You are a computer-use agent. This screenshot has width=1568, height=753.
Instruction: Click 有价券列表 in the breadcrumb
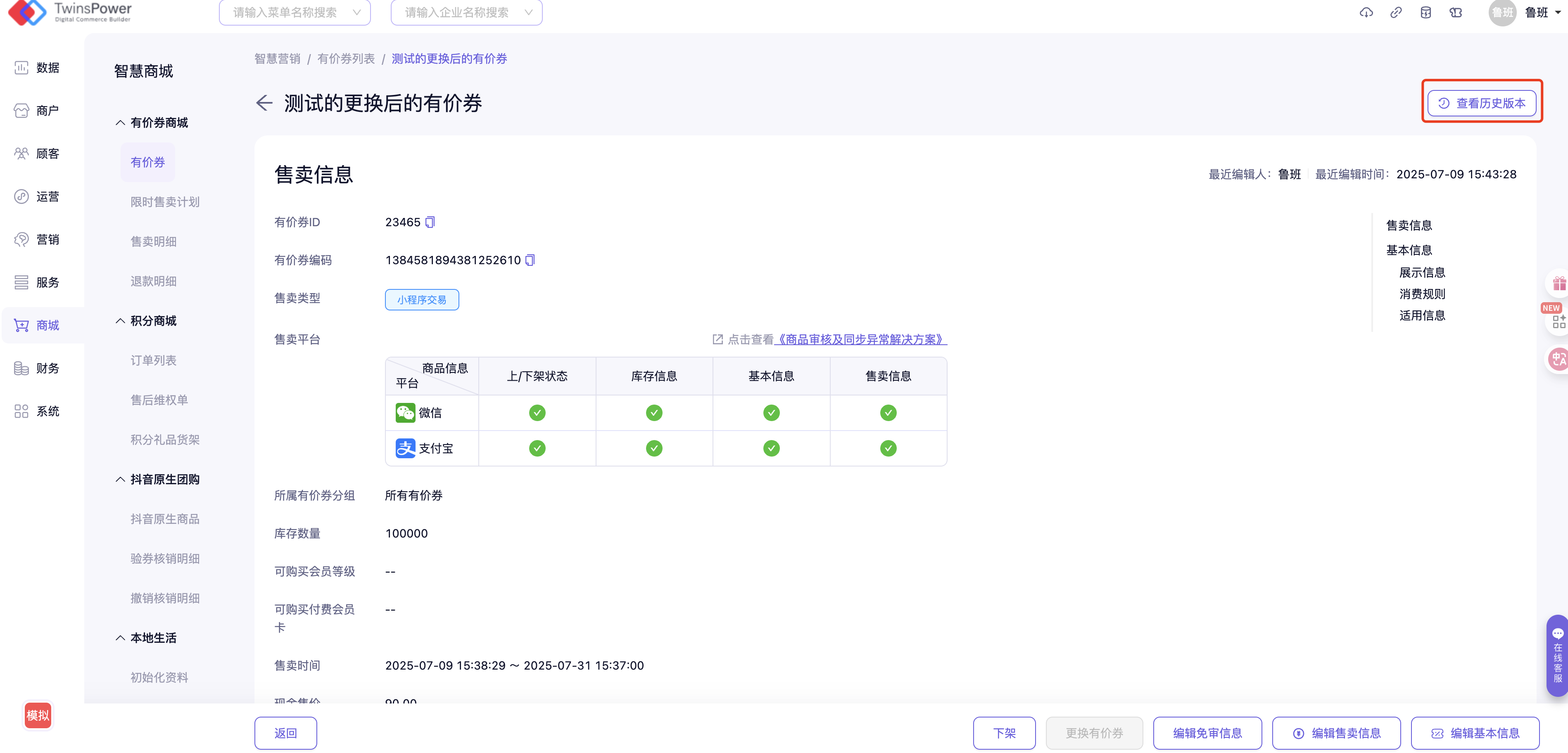tap(346, 58)
